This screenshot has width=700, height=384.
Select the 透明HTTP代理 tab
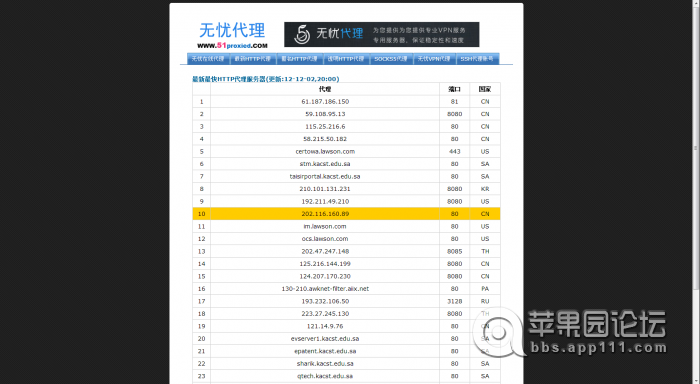[x=346, y=59]
